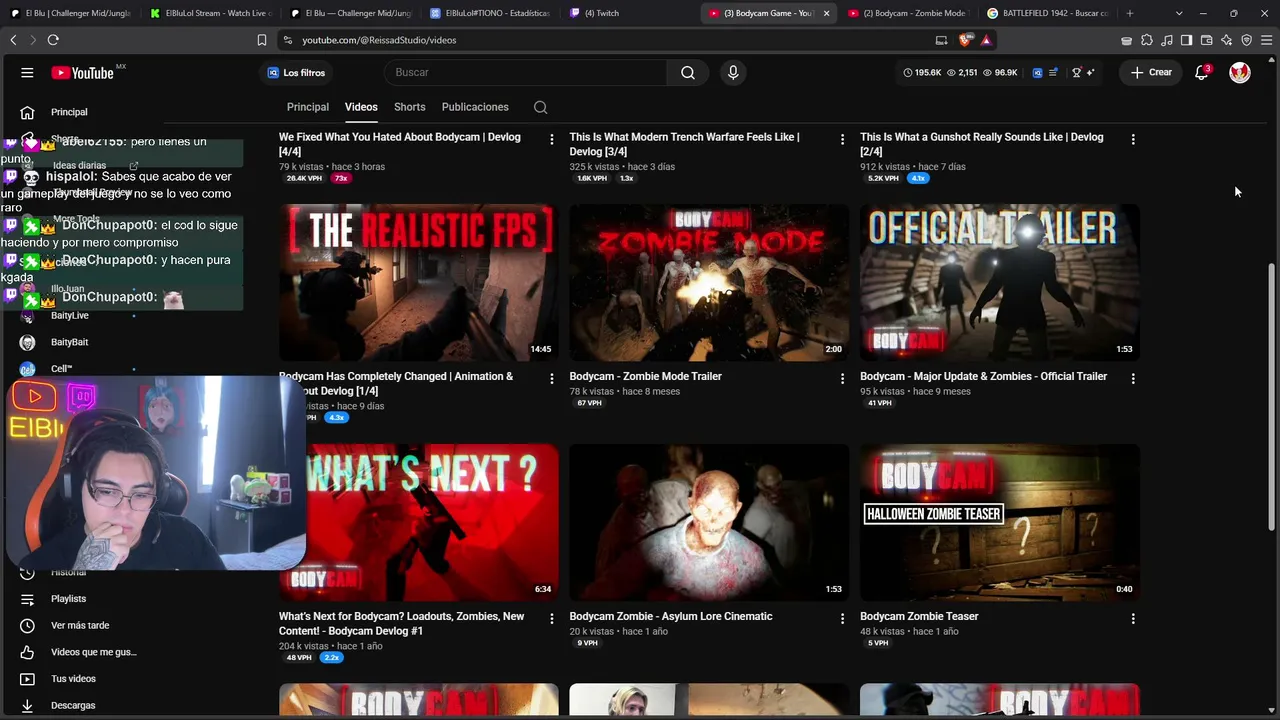
Task: Click the Los filtros button
Action: coord(296,73)
